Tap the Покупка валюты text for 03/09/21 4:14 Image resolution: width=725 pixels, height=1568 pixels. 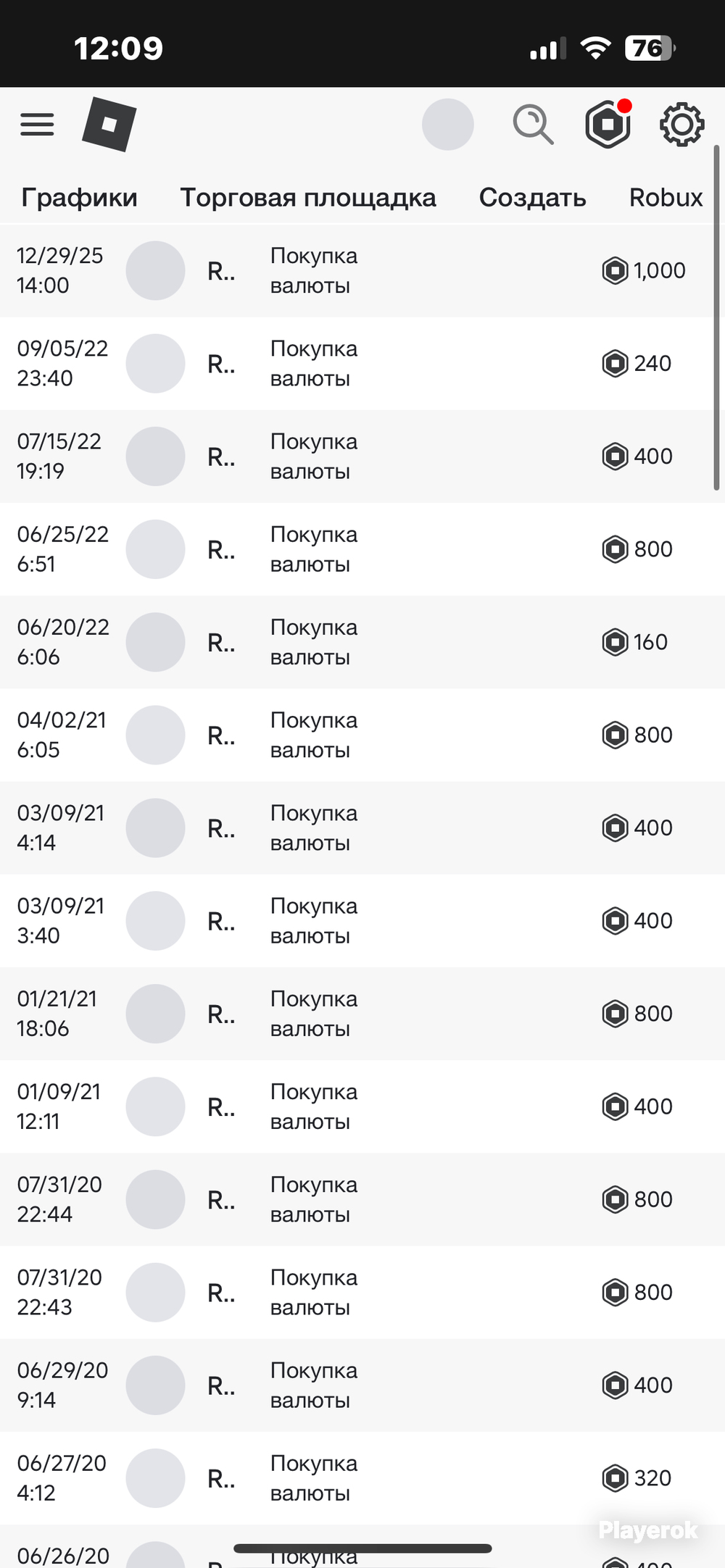(x=314, y=828)
